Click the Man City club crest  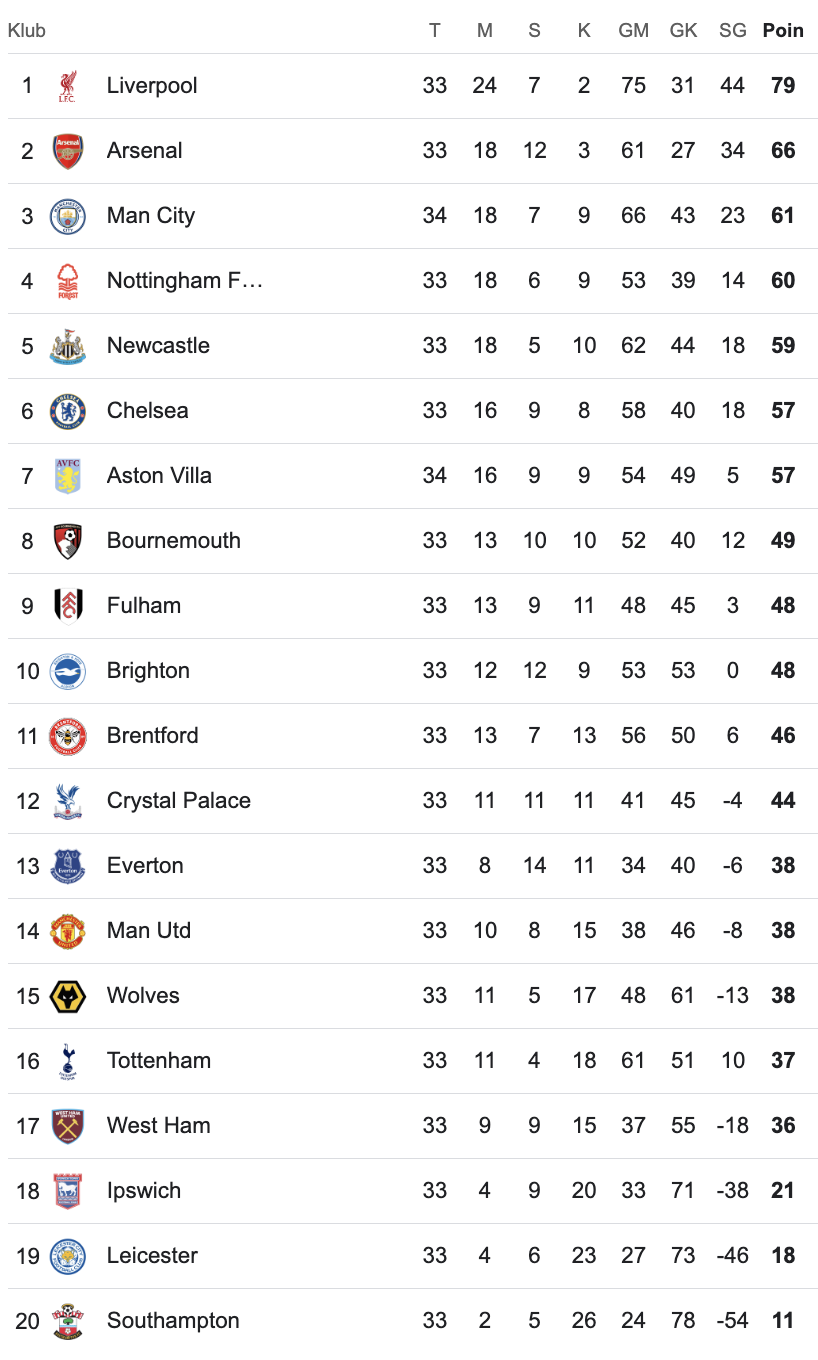[68, 216]
